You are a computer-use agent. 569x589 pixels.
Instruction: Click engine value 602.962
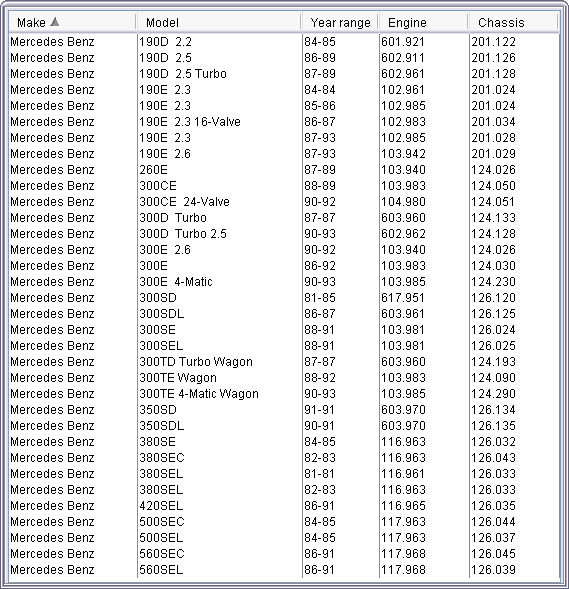[403, 234]
